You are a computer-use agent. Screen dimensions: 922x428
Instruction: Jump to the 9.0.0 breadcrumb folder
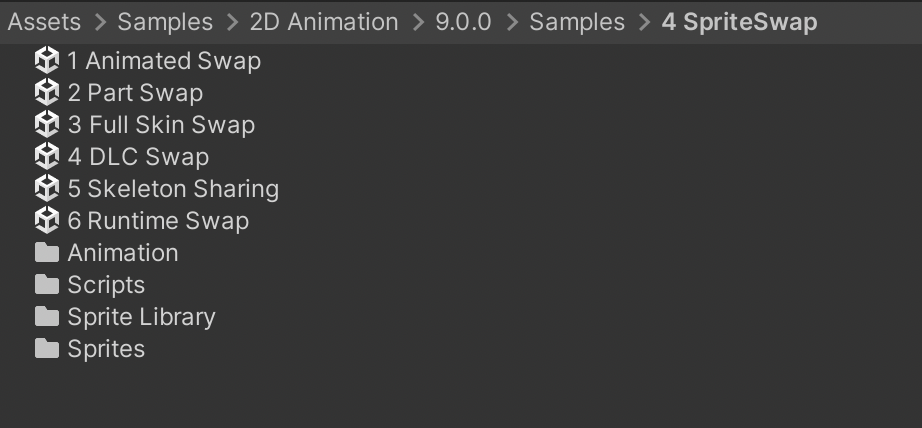463,22
